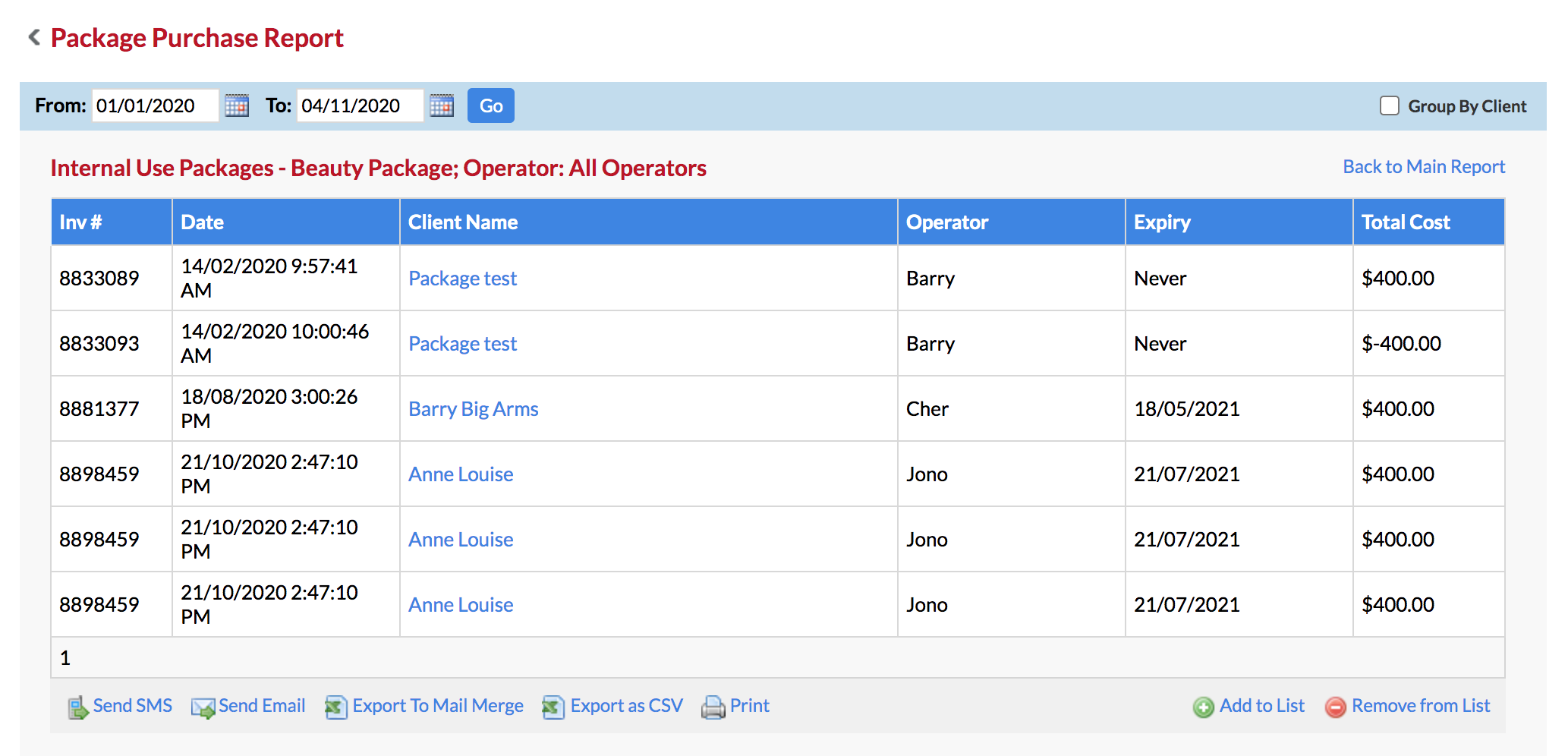Screen dimensions: 1568x756
Task: Click date 14/02/2020 9:57:41 AM
Action: pyautogui.click(x=269, y=279)
